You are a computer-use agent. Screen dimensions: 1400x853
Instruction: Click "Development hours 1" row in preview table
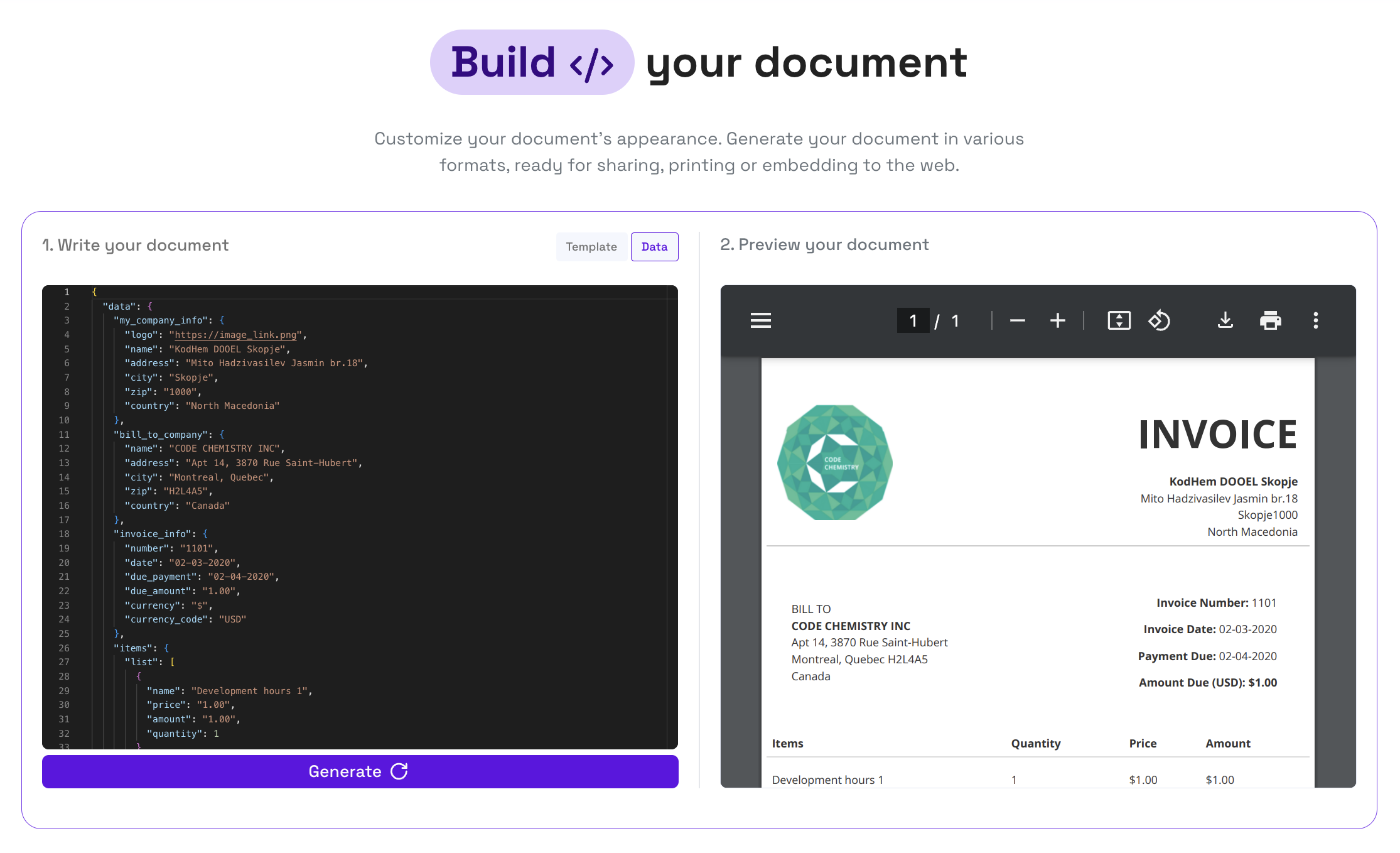point(1037,780)
